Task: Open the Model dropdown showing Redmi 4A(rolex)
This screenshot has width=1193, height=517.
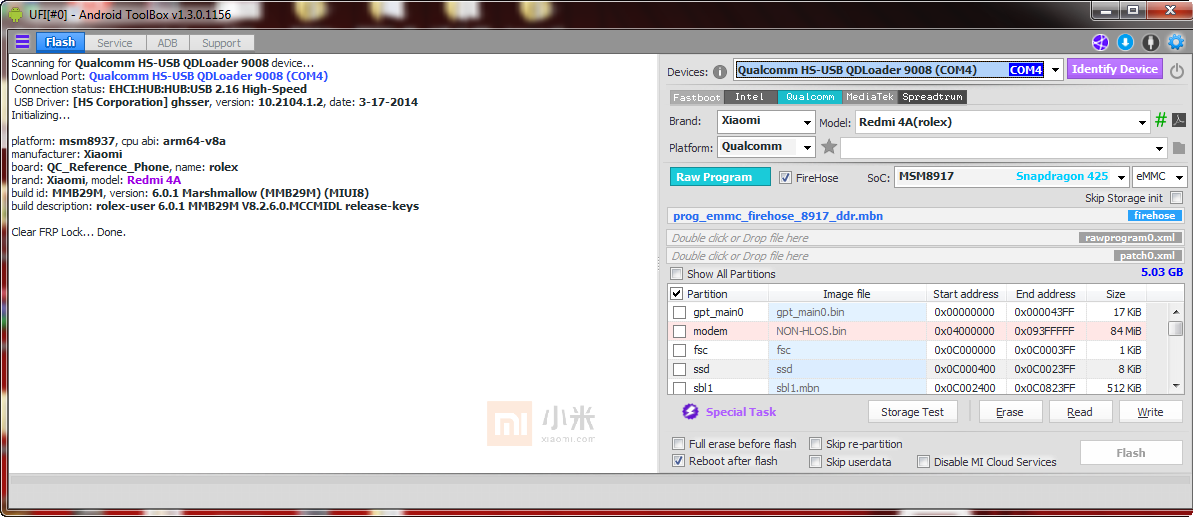Action: [x=1003, y=121]
